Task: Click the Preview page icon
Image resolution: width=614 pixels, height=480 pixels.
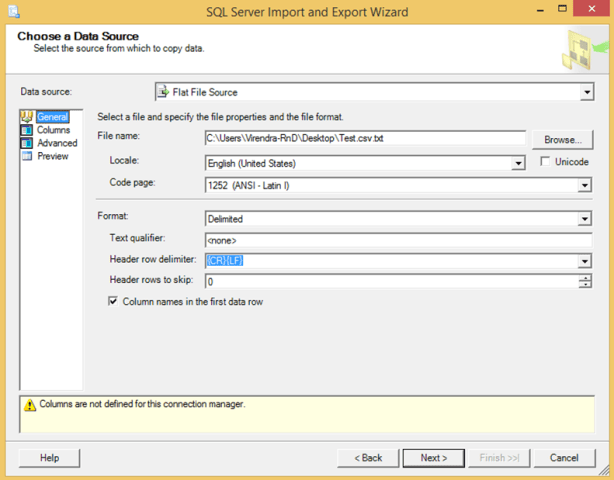Action: [27, 156]
